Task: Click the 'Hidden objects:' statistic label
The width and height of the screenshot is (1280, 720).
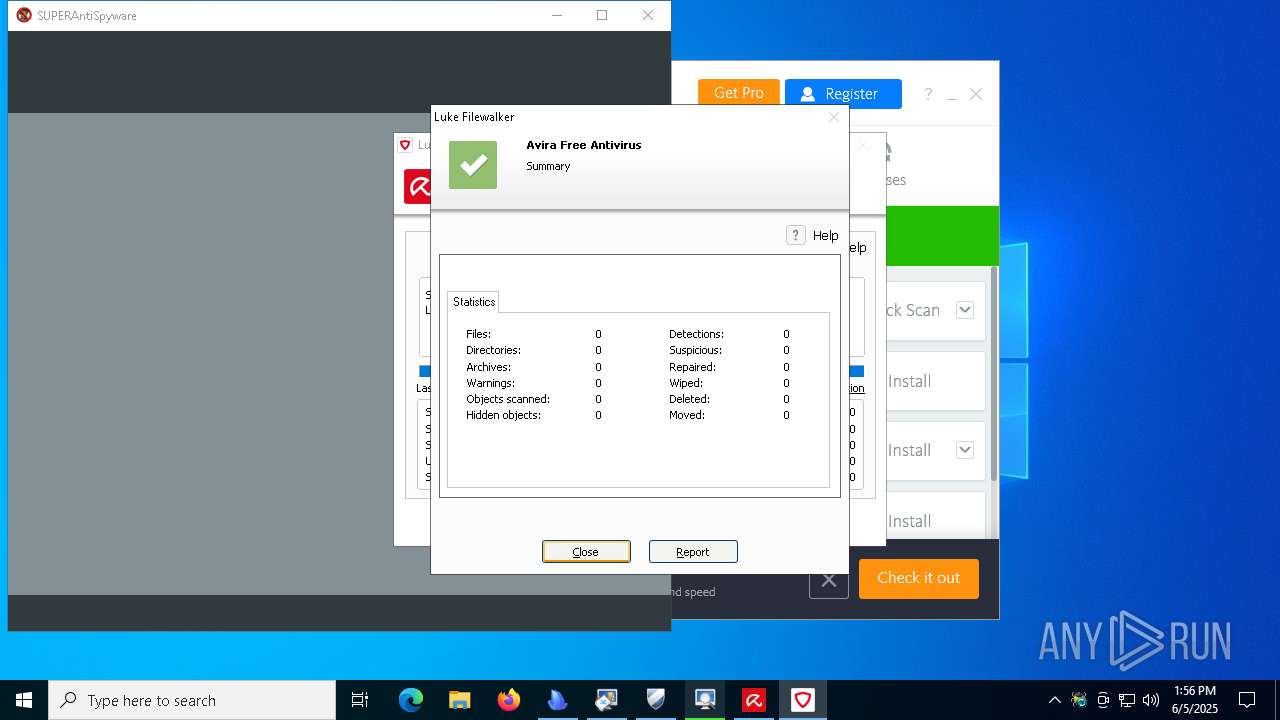Action: pos(503,415)
